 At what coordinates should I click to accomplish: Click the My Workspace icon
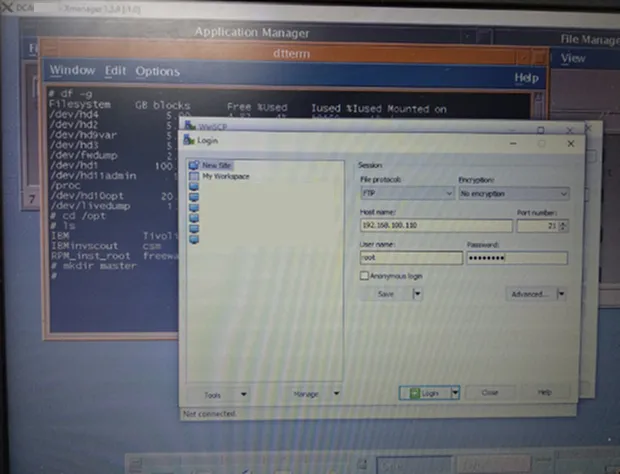(194, 176)
